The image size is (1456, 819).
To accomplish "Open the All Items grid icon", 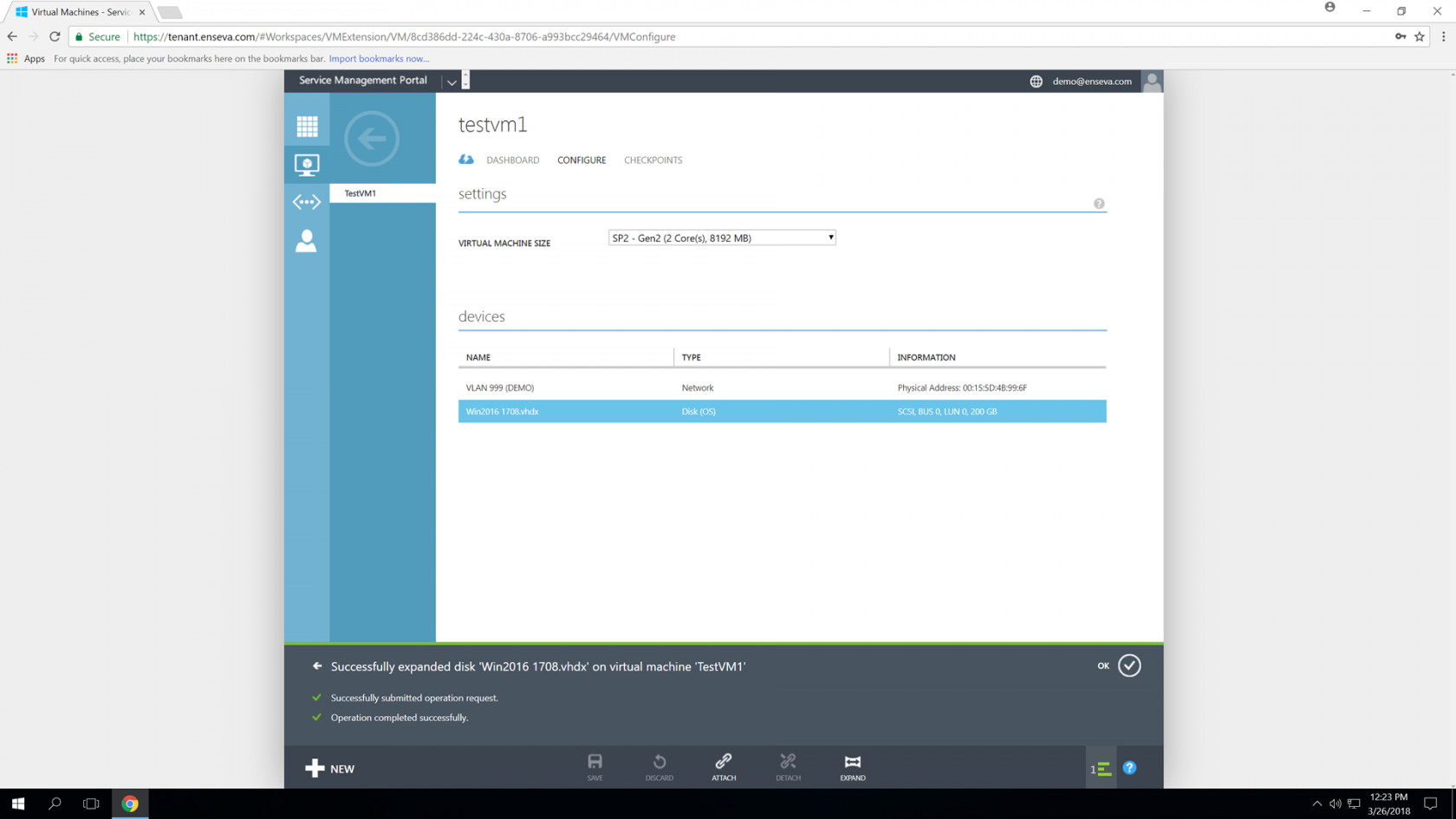I will click(307, 127).
